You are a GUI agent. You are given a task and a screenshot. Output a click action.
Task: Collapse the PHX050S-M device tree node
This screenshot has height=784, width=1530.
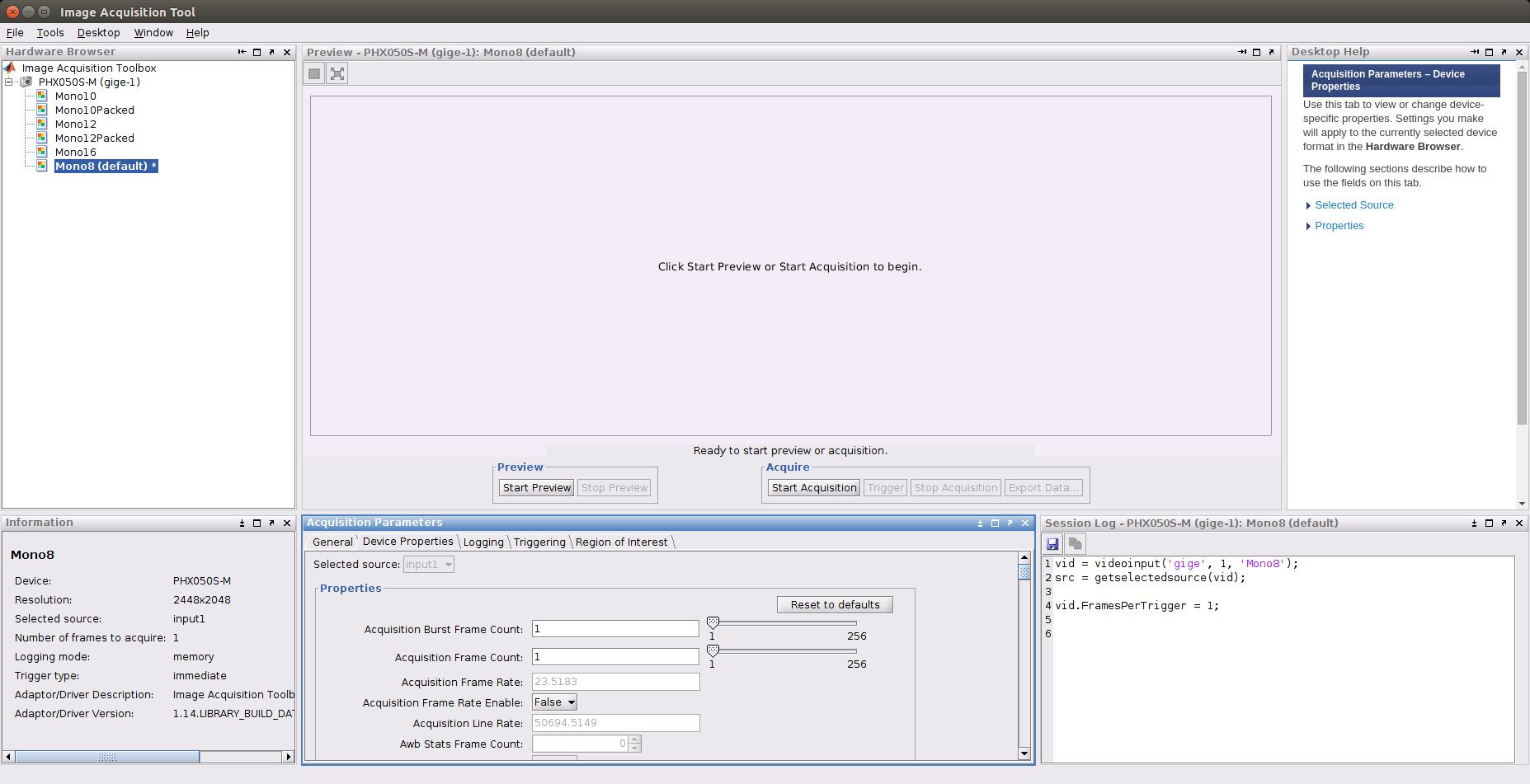pyautogui.click(x=7, y=82)
